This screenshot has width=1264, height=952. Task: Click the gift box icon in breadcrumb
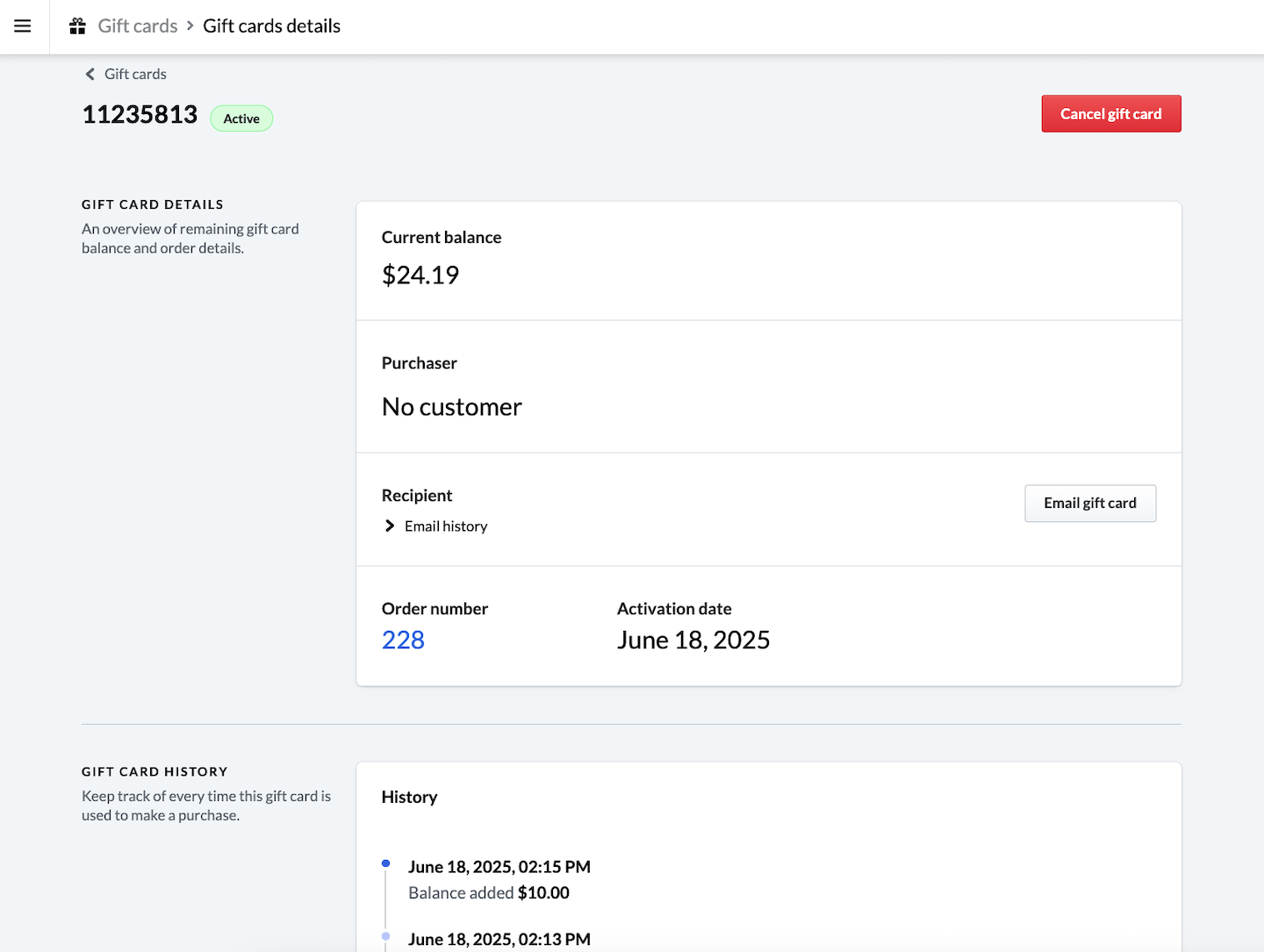tap(78, 26)
